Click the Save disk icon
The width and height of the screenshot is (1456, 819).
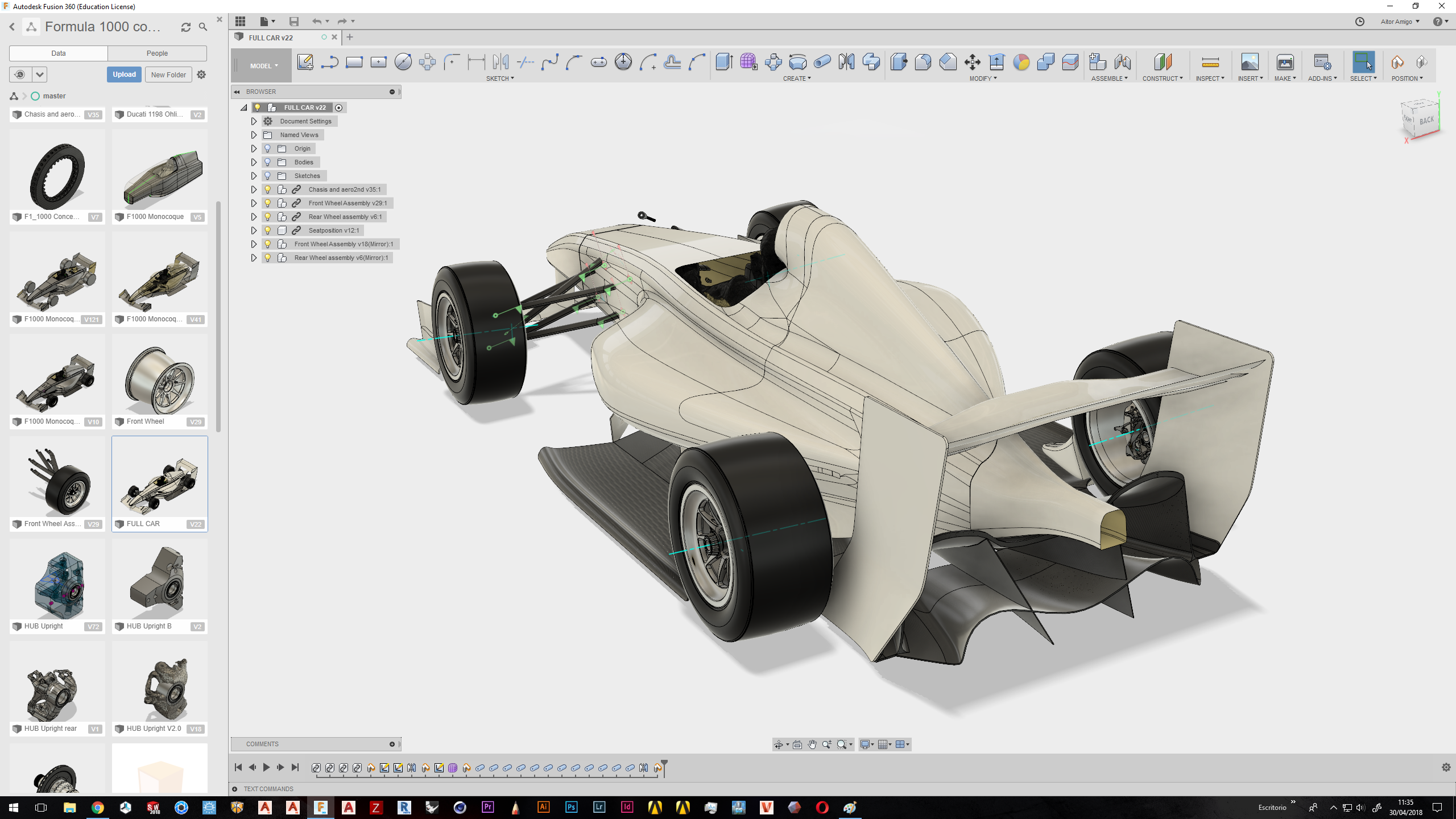[293, 22]
